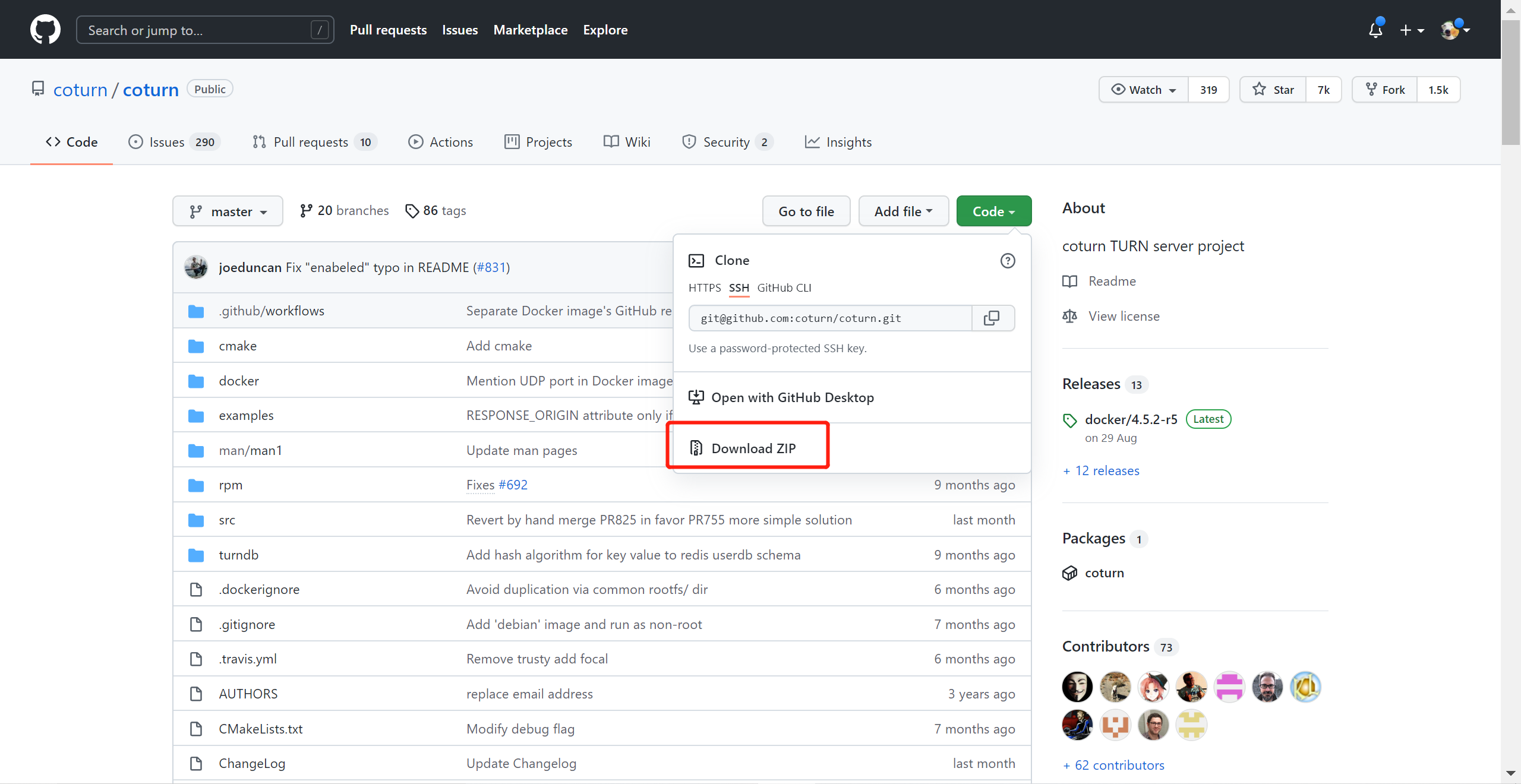The height and width of the screenshot is (784, 1521).
Task: Open the + 12 releases link
Action: pos(1101,471)
